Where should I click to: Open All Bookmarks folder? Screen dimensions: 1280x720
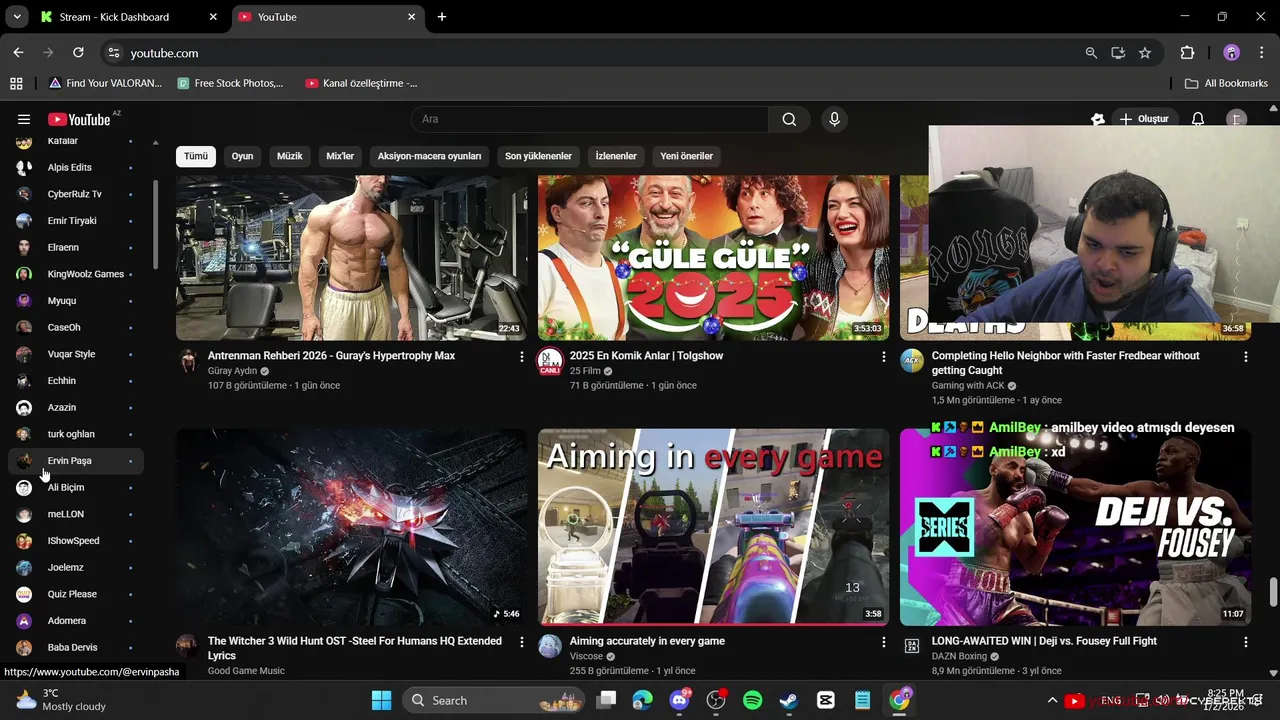pos(1226,83)
